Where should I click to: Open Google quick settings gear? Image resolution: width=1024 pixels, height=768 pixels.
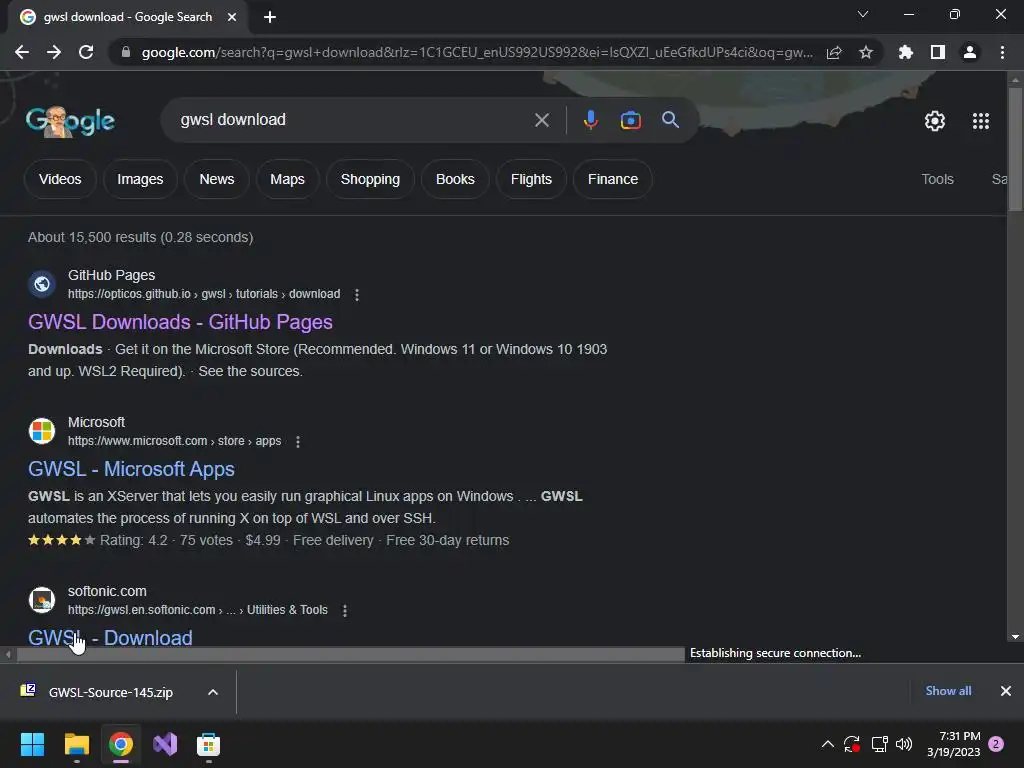tap(935, 121)
